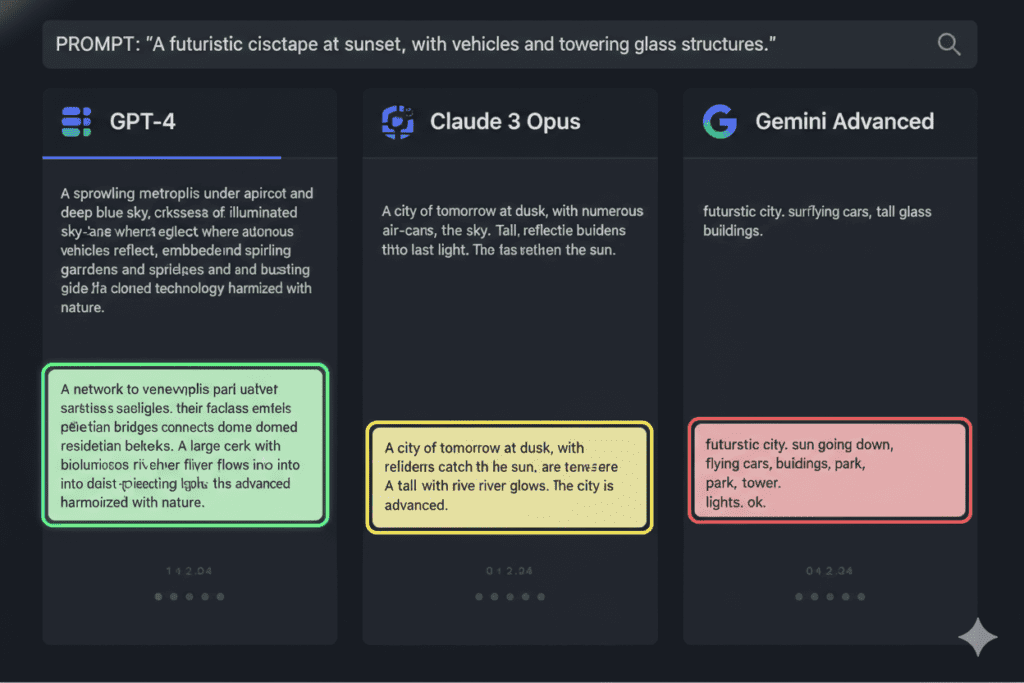Switch to the GPT-4 tab
1024x683 pixels.
click(x=140, y=122)
